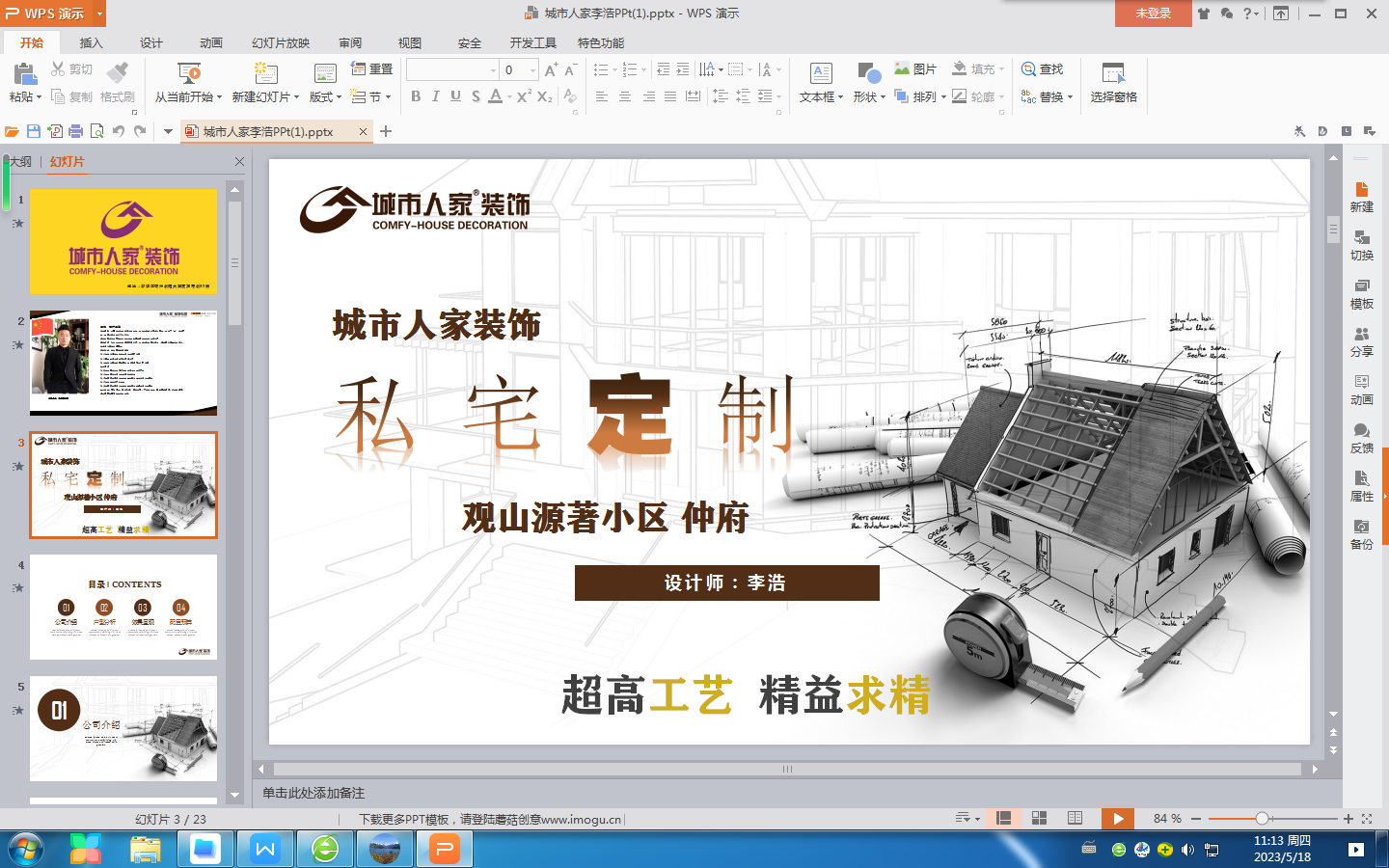Switch to normal view in status bar

(1003, 818)
